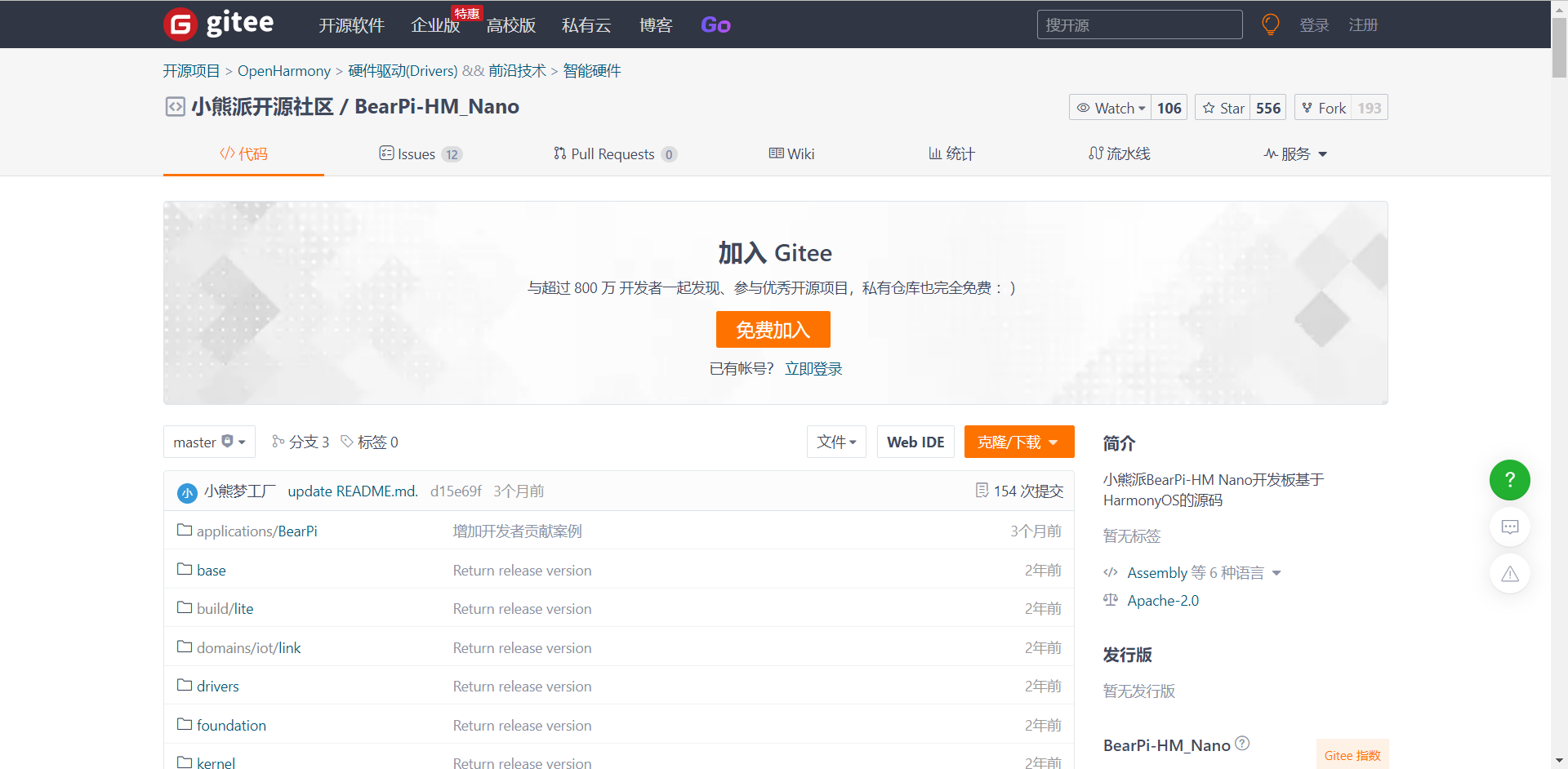Click the scrollbar up arrow
This screenshot has width=1568, height=769.
pos(1559,7)
